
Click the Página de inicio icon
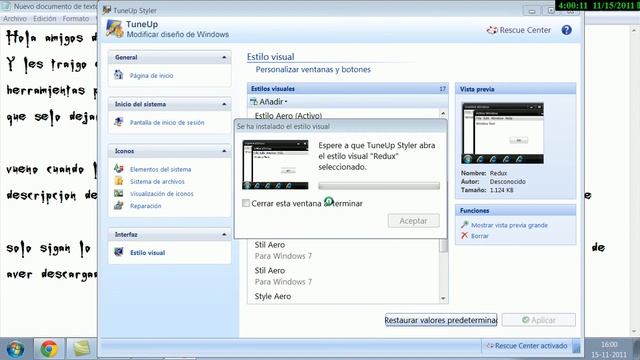click(x=119, y=75)
